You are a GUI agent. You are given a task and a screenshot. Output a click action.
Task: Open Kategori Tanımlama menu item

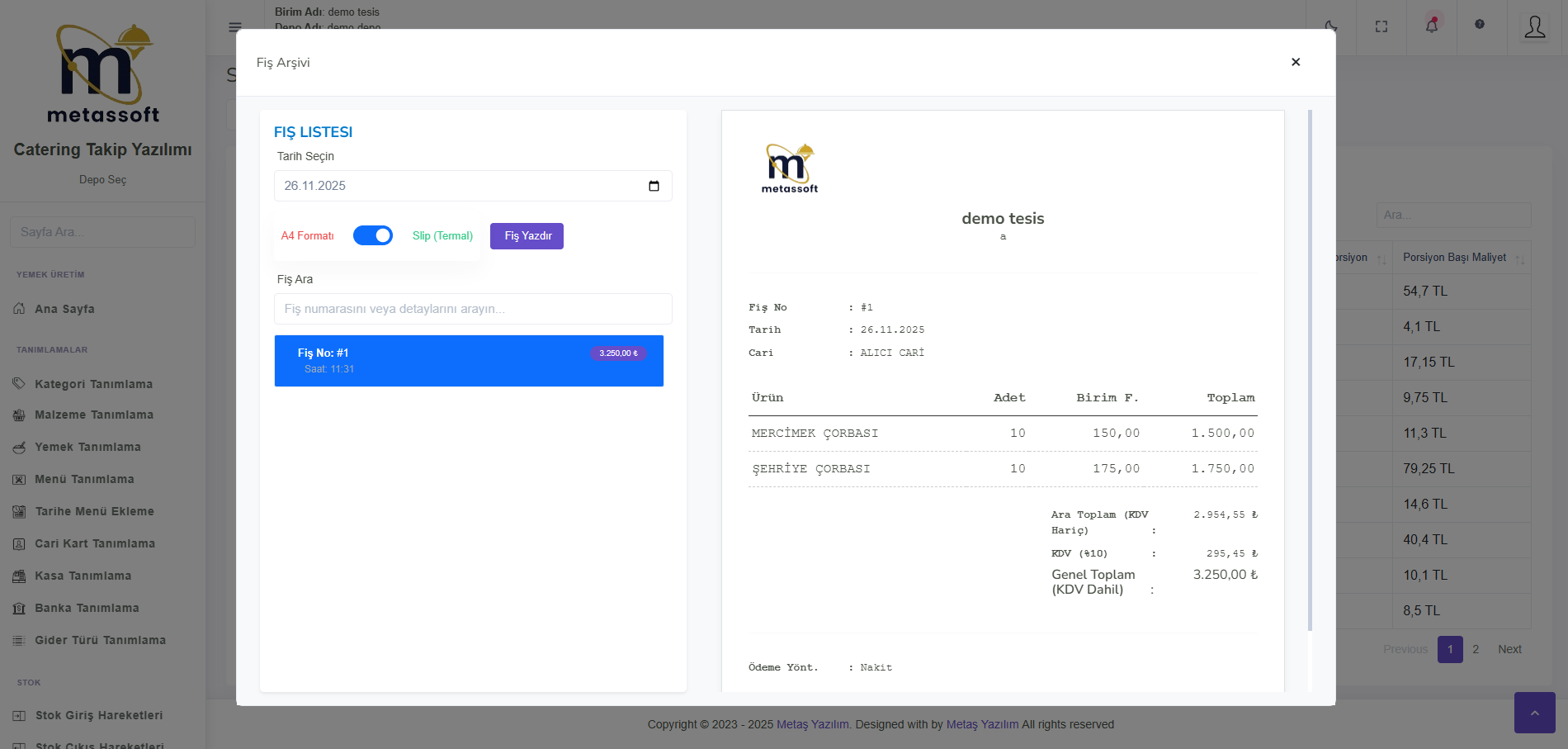tap(93, 384)
